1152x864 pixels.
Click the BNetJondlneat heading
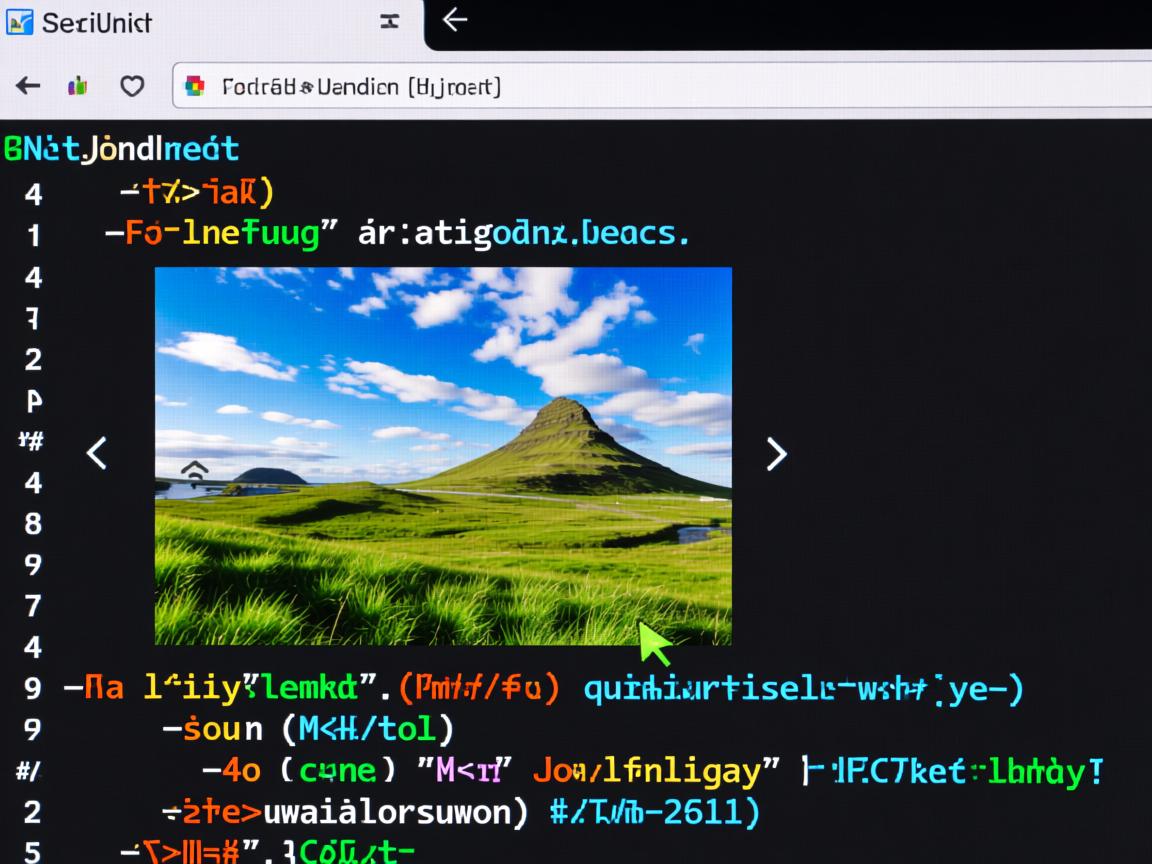coord(121,149)
